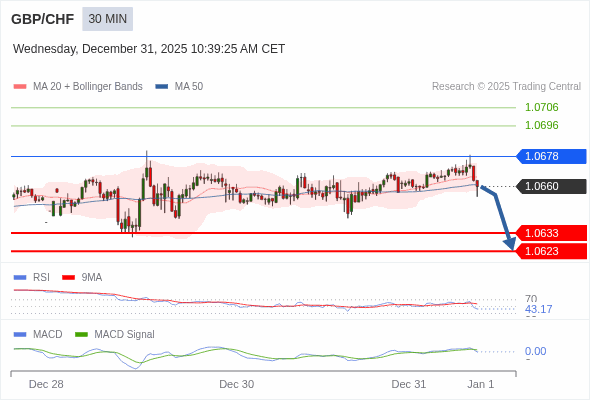Click the red 1.0623 support price tag
This screenshot has height=400, width=590.
coord(551,251)
